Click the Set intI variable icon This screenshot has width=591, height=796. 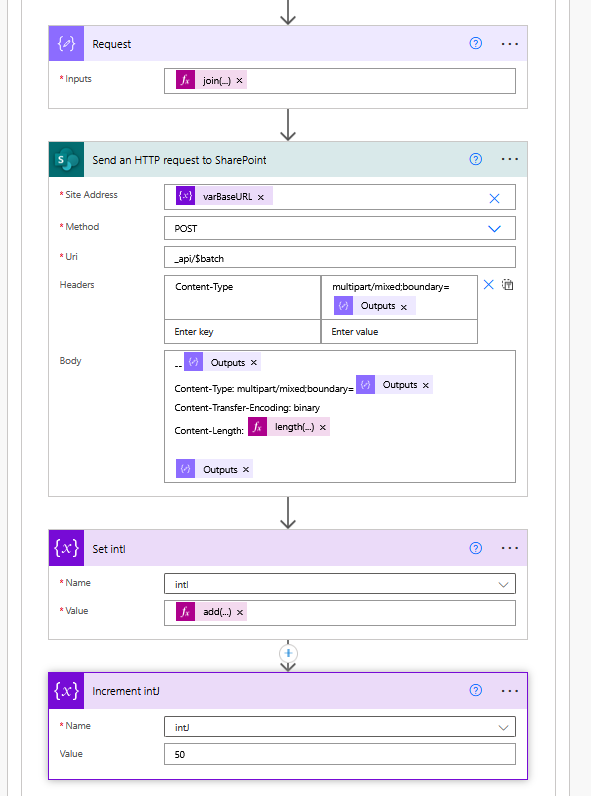tap(67, 548)
